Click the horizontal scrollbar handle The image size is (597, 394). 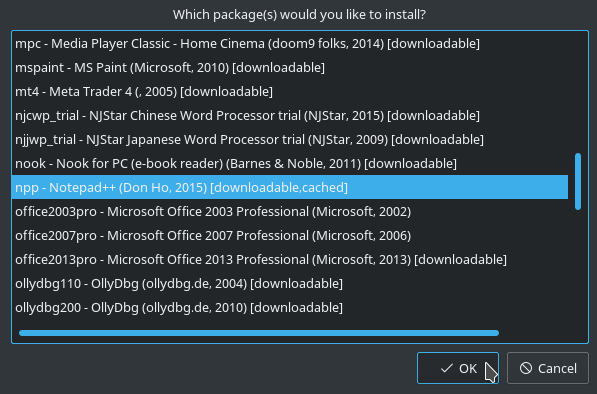(x=259, y=333)
